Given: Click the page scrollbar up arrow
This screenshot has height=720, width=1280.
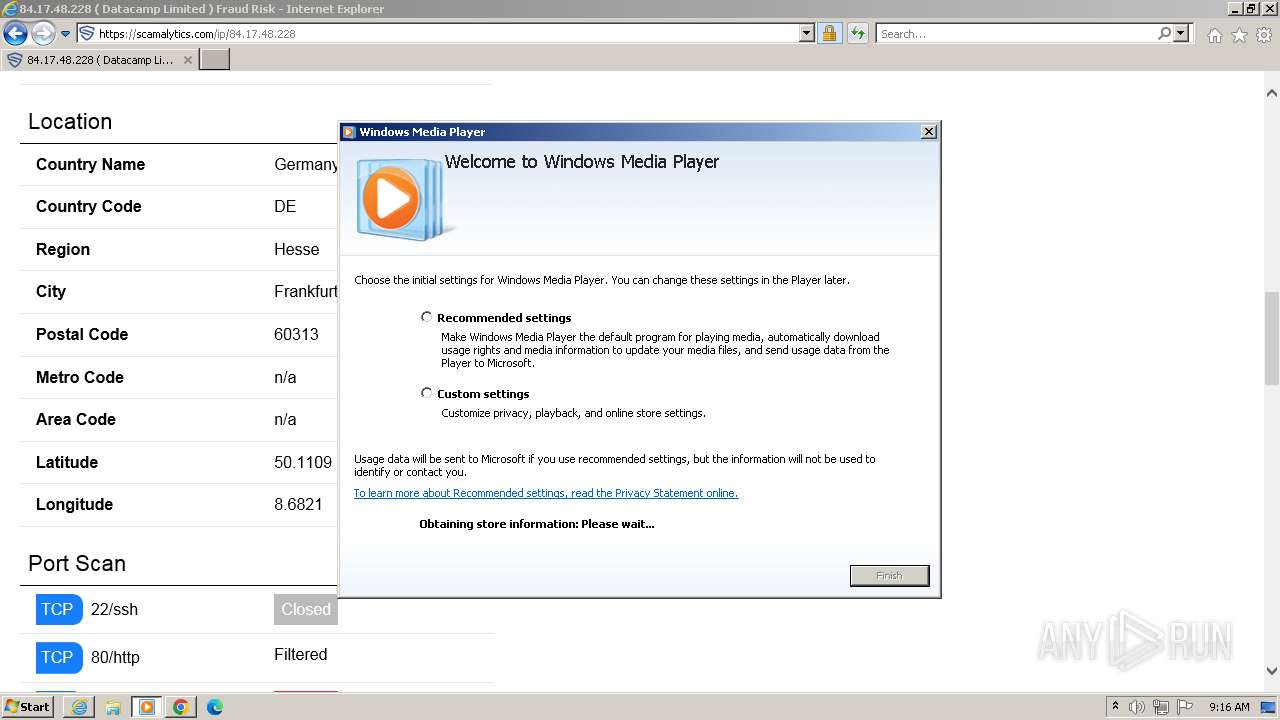Looking at the screenshot, I should pos(1271,93).
